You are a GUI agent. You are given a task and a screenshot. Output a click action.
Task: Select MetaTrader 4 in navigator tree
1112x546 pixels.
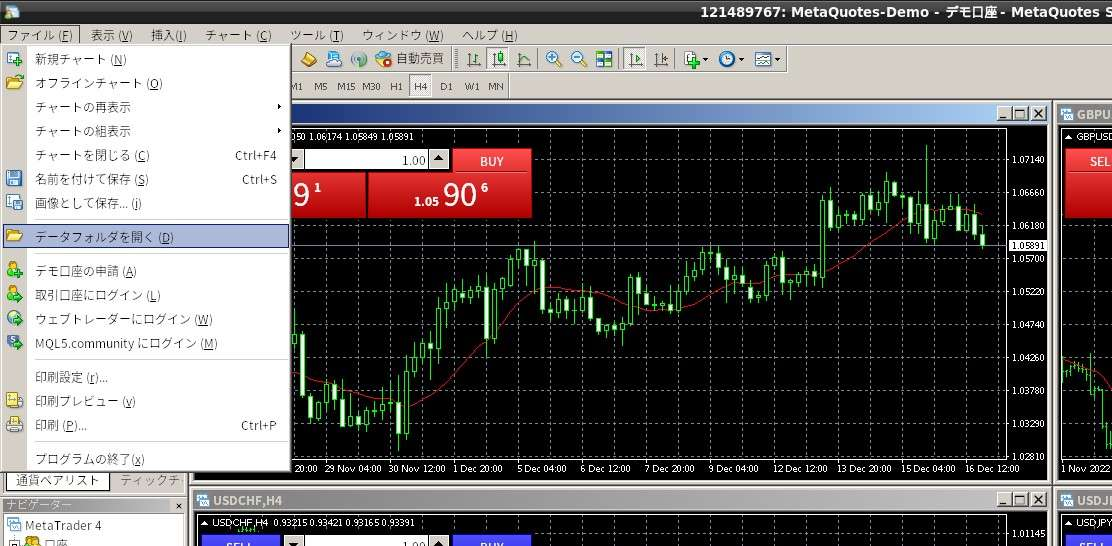point(55,525)
